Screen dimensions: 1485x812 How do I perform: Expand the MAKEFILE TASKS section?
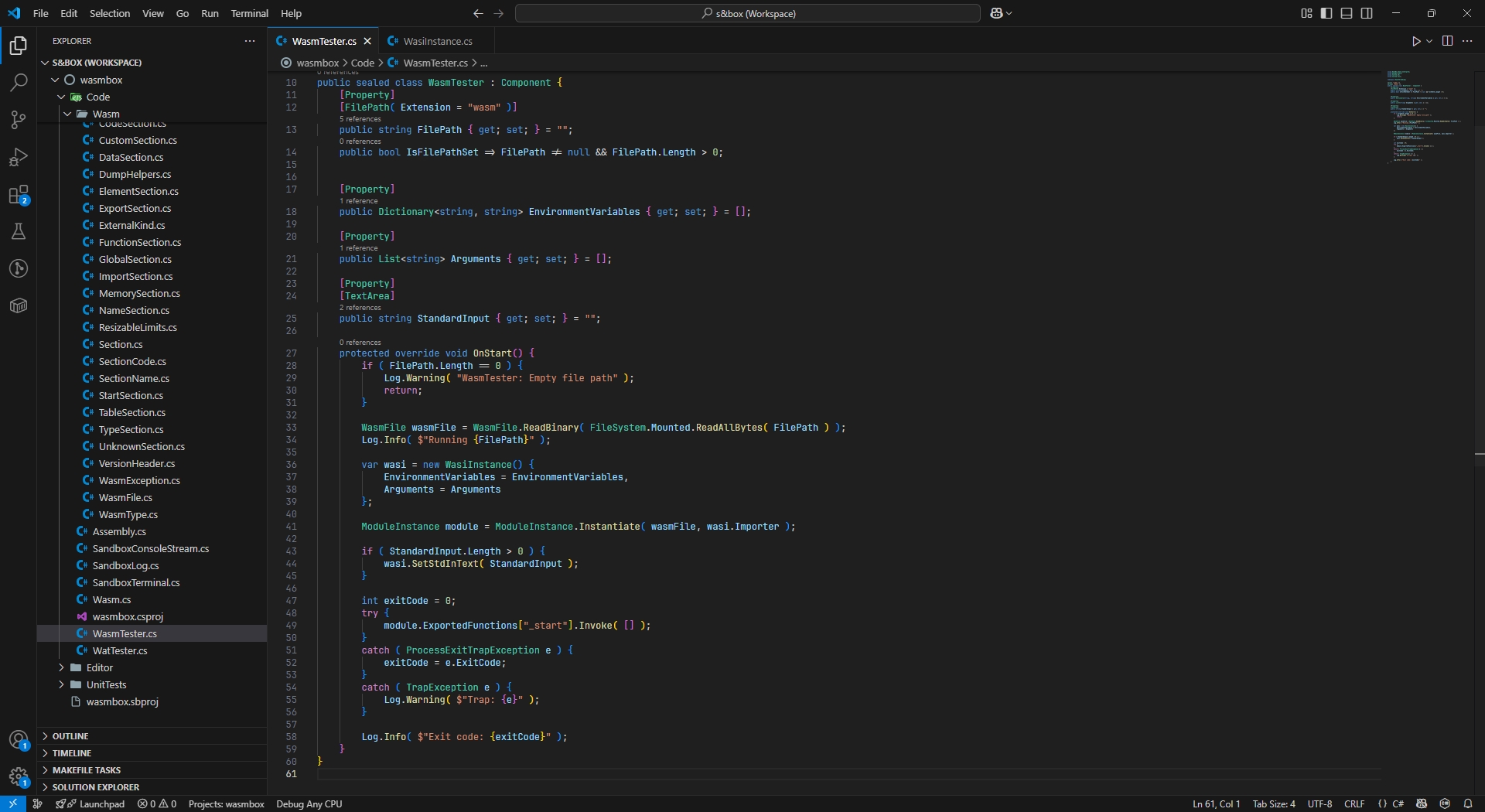pyautogui.click(x=152, y=770)
